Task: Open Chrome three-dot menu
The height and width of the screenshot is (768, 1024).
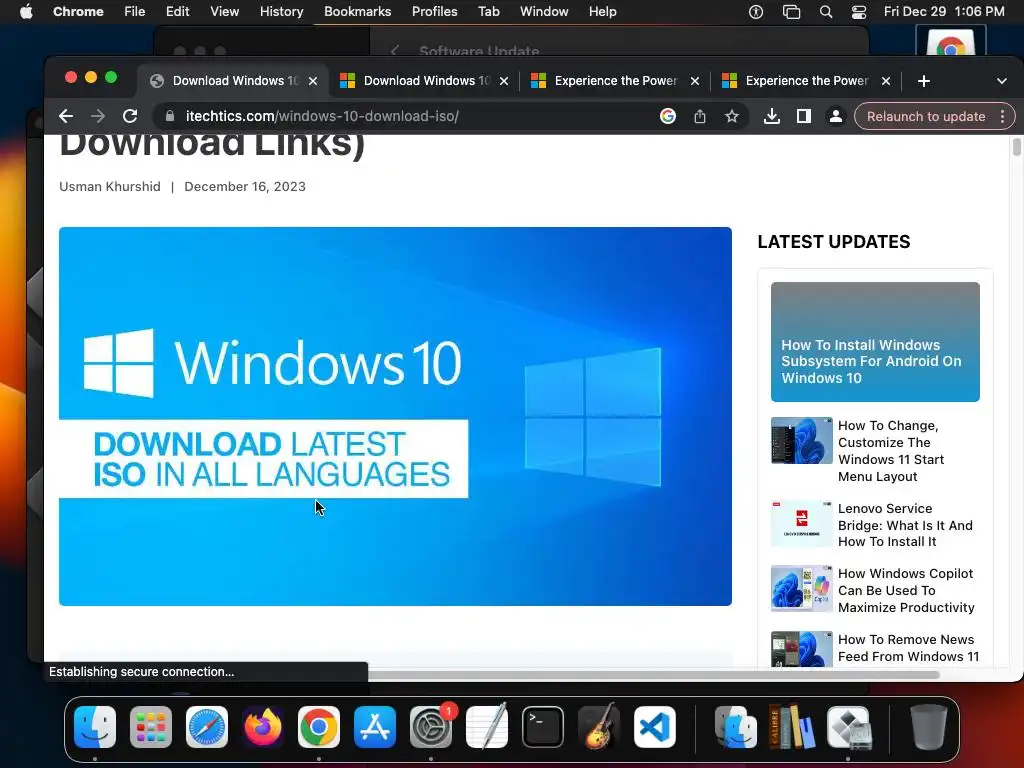Action: (x=1002, y=116)
